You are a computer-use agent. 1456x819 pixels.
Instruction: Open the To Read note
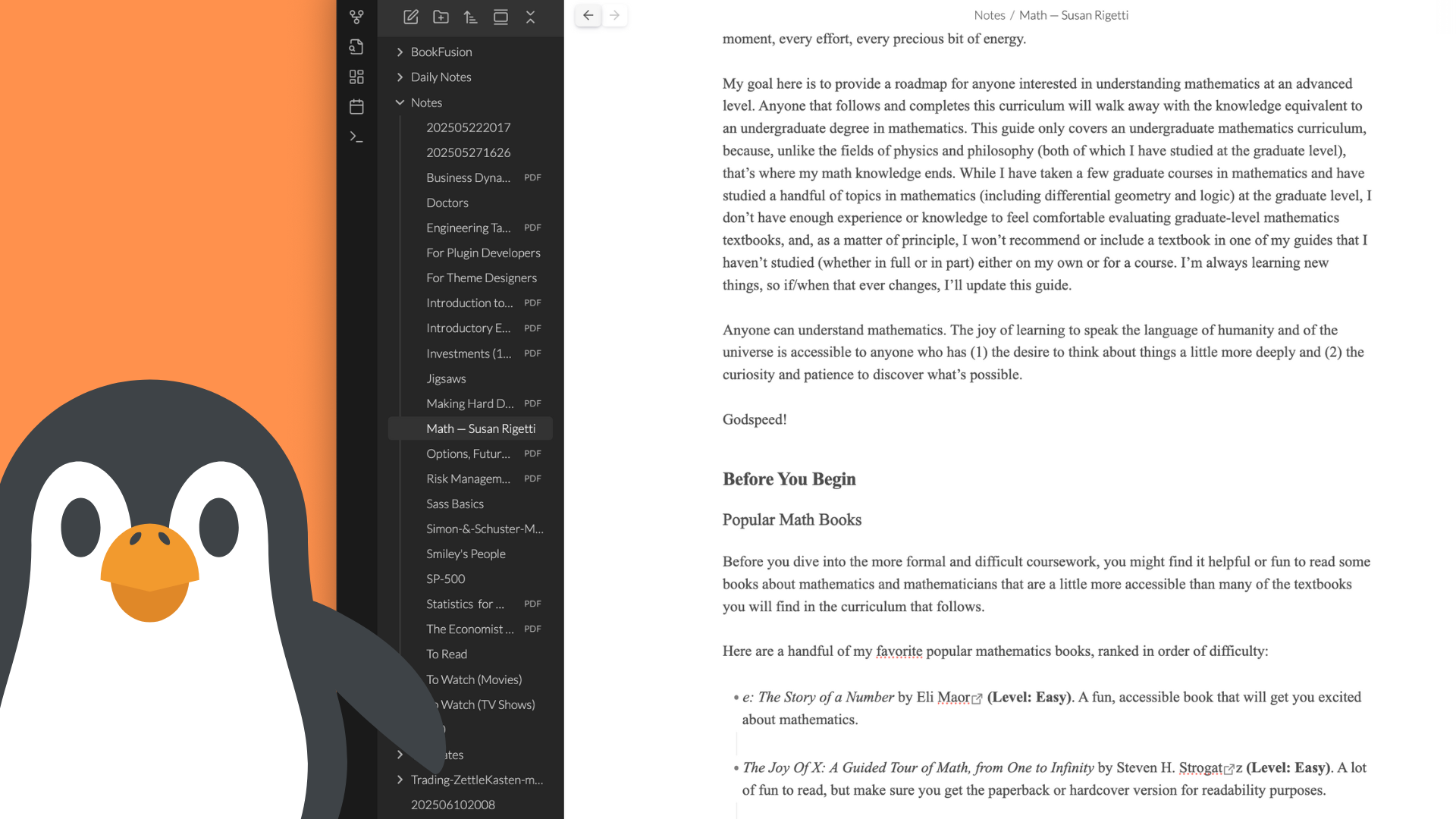447,654
